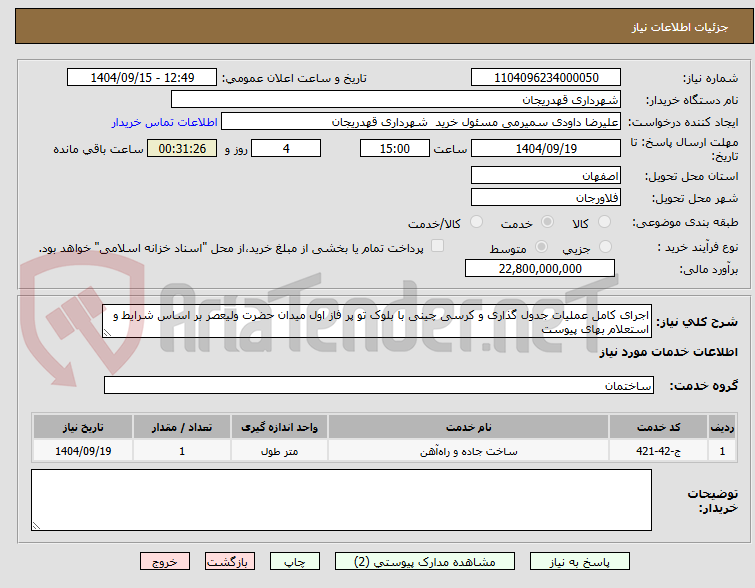Click service code cell ج-42-421
The width and height of the screenshot is (755, 588).
[x=658, y=451]
